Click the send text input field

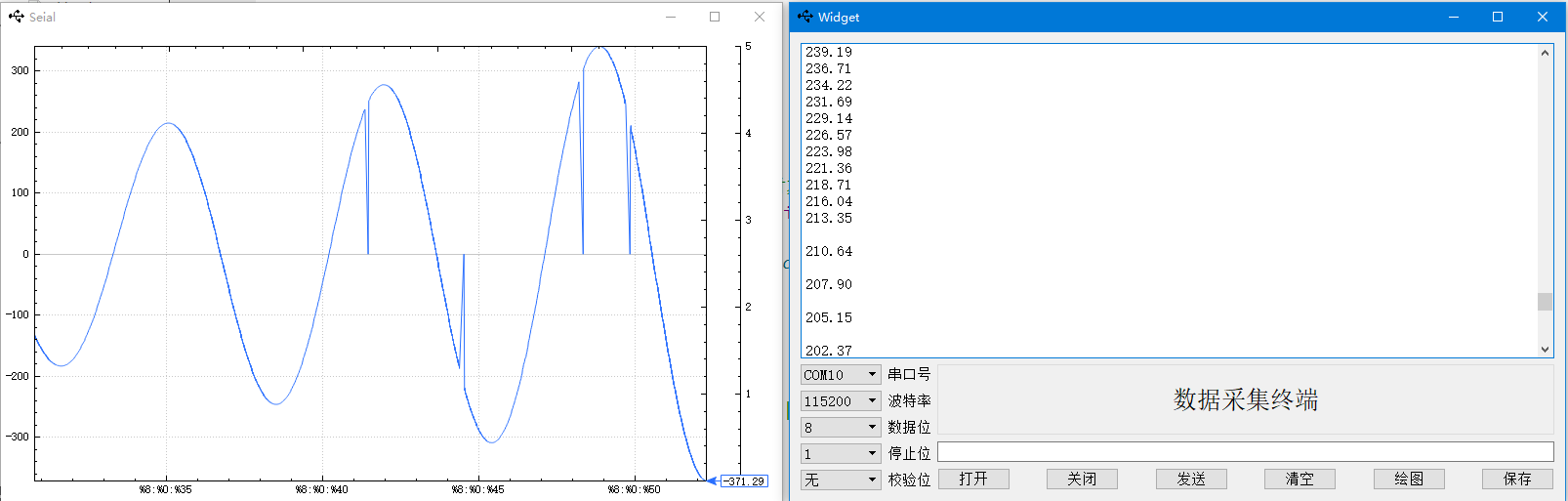point(1246,451)
